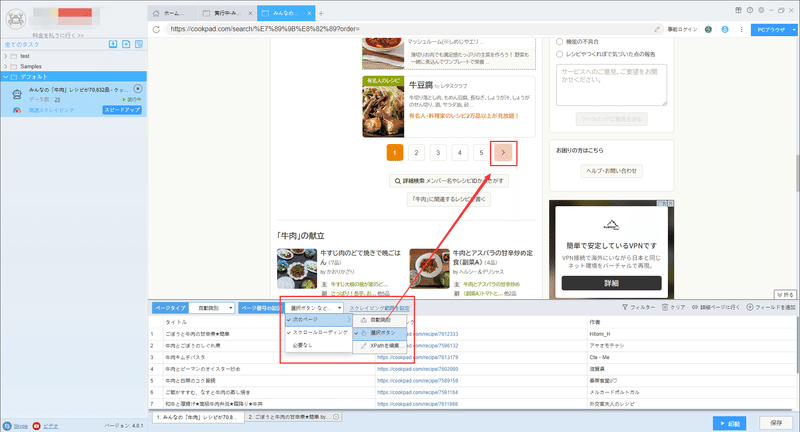Screen dimensions: 800x432
Task: Click the export task icon in sidebar header
Action: (126, 44)
